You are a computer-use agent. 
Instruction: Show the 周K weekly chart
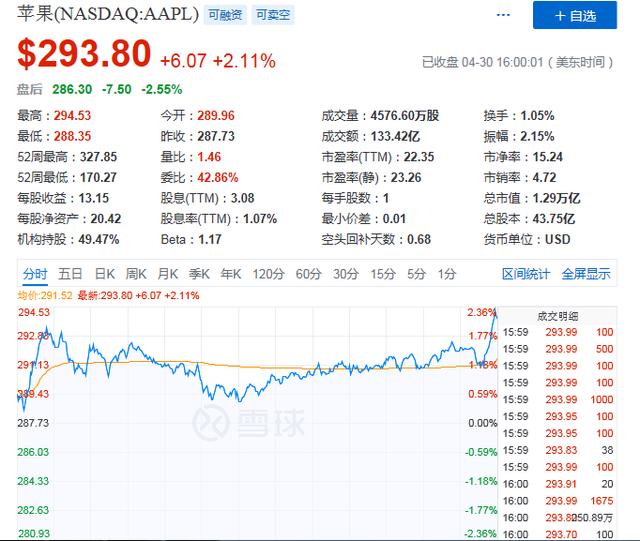click(136, 274)
